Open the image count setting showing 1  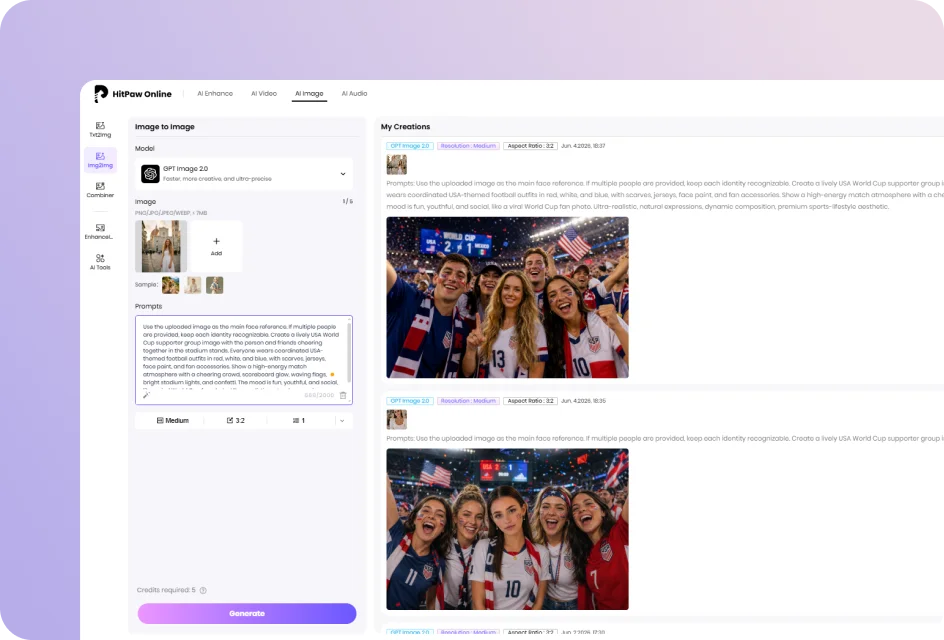[x=299, y=420]
